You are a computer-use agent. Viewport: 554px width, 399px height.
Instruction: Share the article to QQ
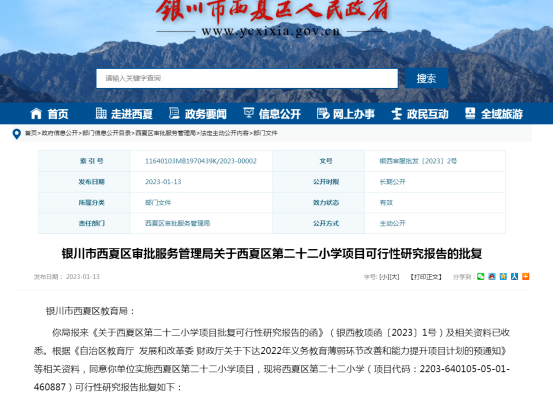(x=492, y=276)
